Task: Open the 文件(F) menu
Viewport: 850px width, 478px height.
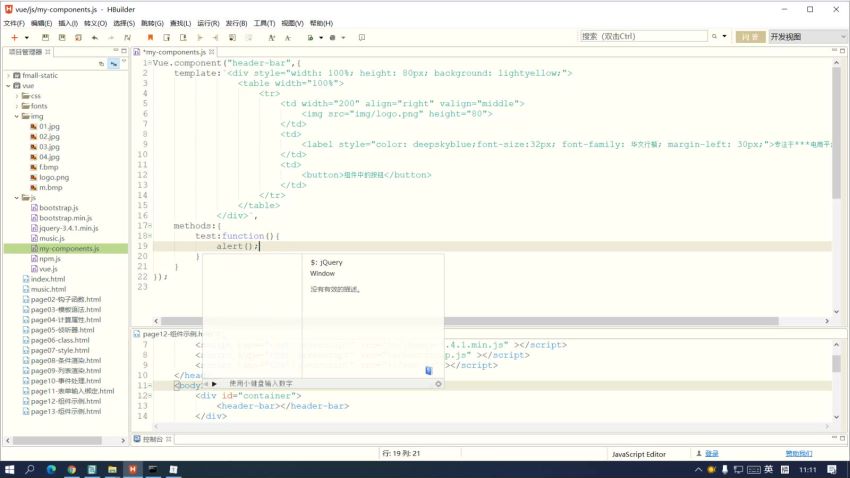Action: pyautogui.click(x=14, y=23)
